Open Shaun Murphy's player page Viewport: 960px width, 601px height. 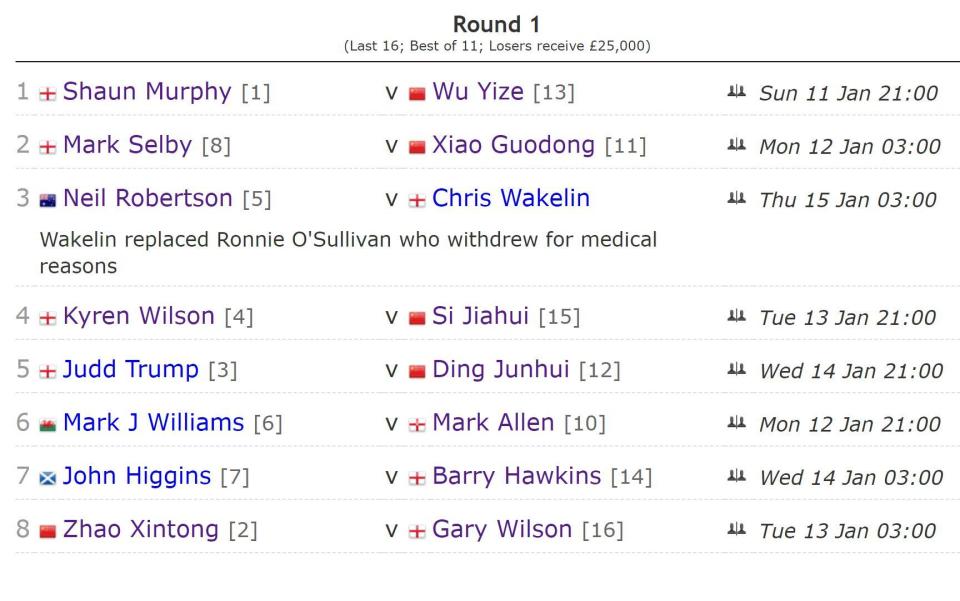click(x=146, y=92)
